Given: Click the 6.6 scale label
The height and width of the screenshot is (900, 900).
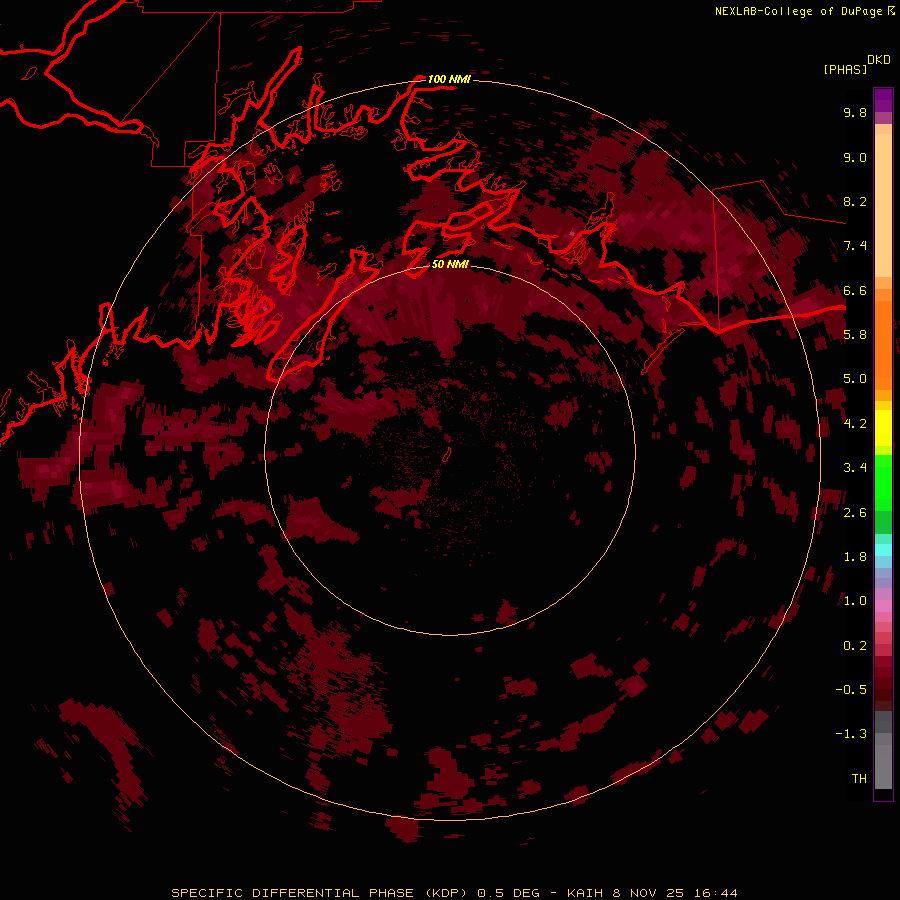Looking at the screenshot, I should [855, 290].
